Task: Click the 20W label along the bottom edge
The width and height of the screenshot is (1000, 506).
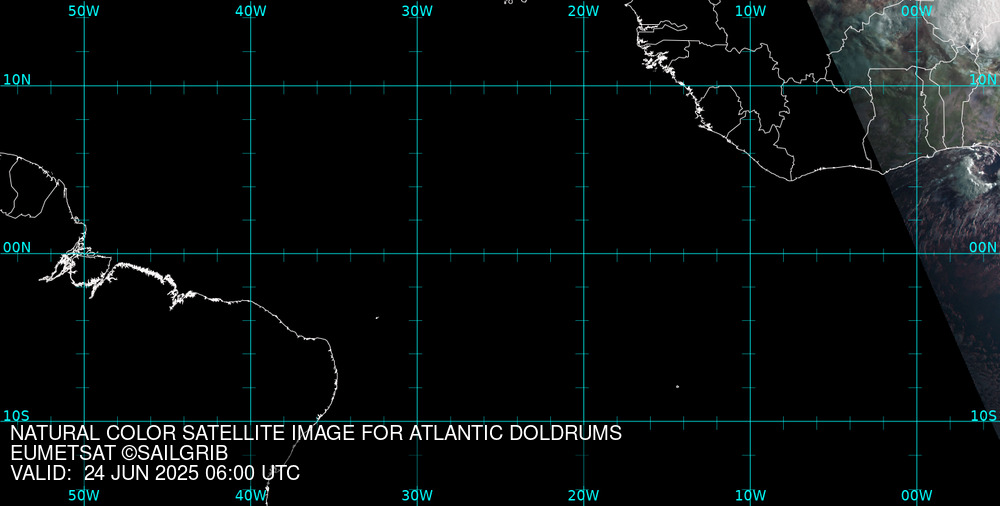Action: coord(584,495)
